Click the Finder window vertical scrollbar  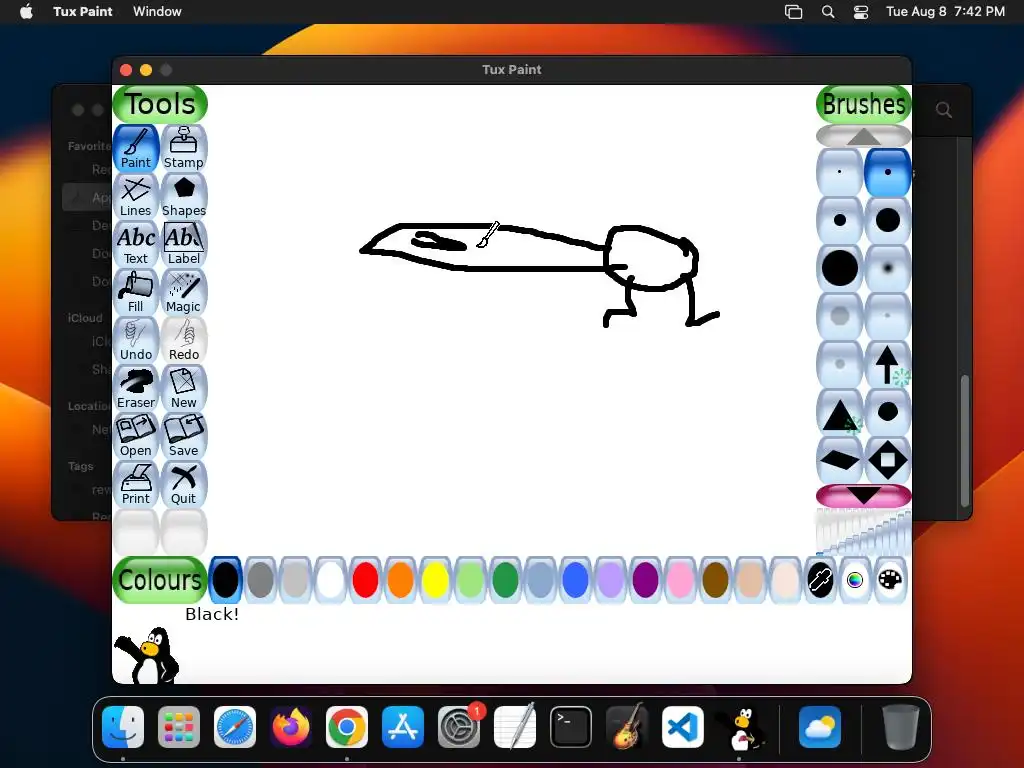[x=965, y=441]
